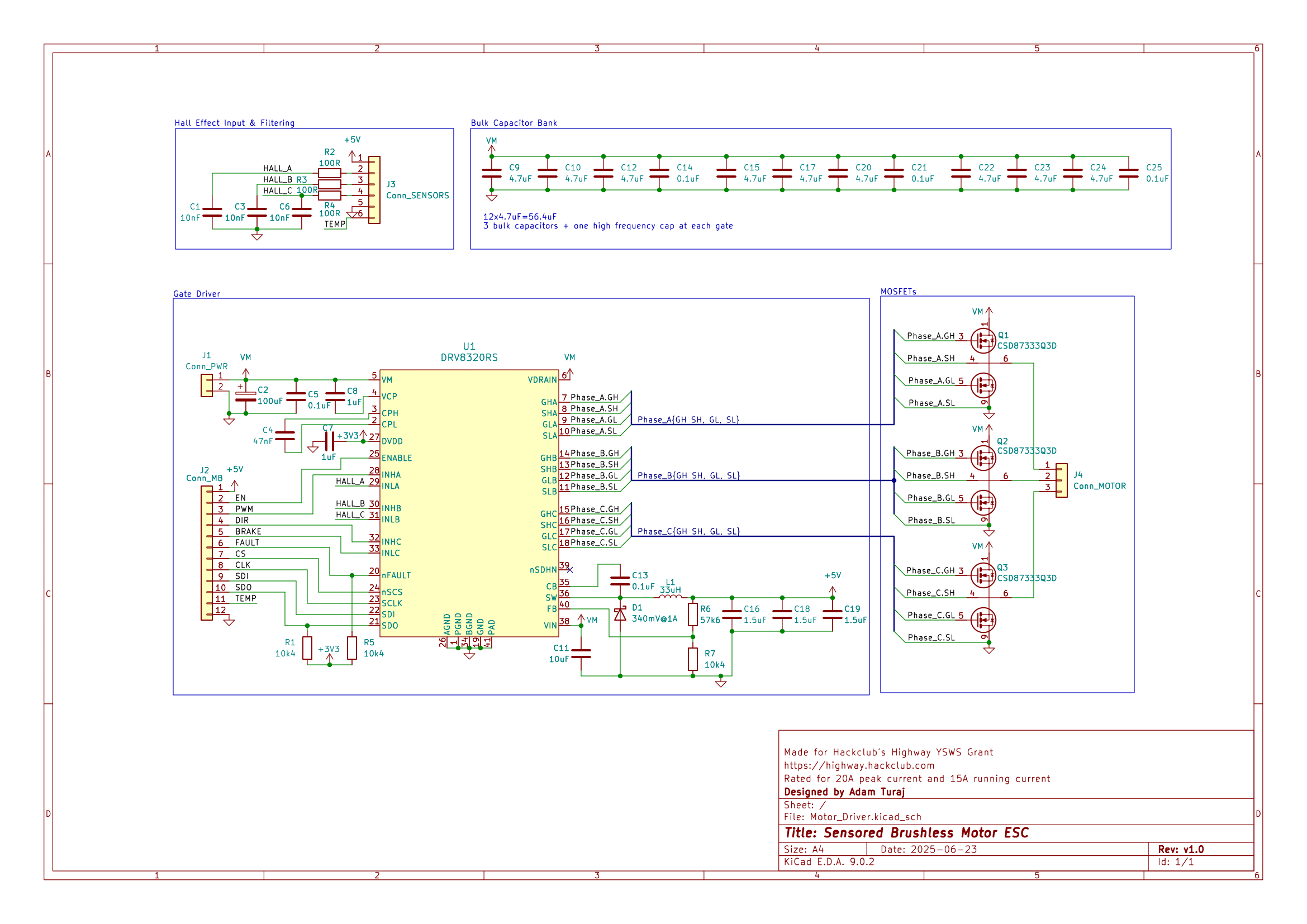Select the C4 47nF capacitor symbol
This screenshot has height=924, width=1307.
[x=284, y=436]
